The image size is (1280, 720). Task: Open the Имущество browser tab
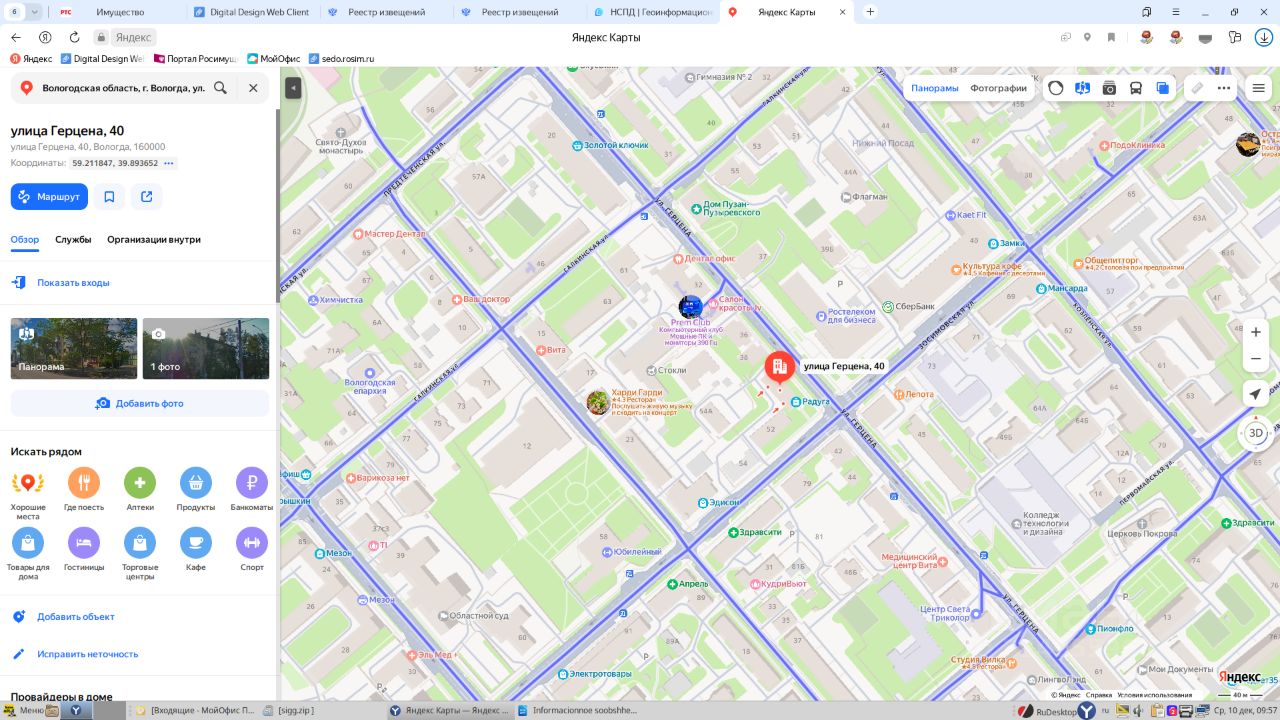(120, 12)
